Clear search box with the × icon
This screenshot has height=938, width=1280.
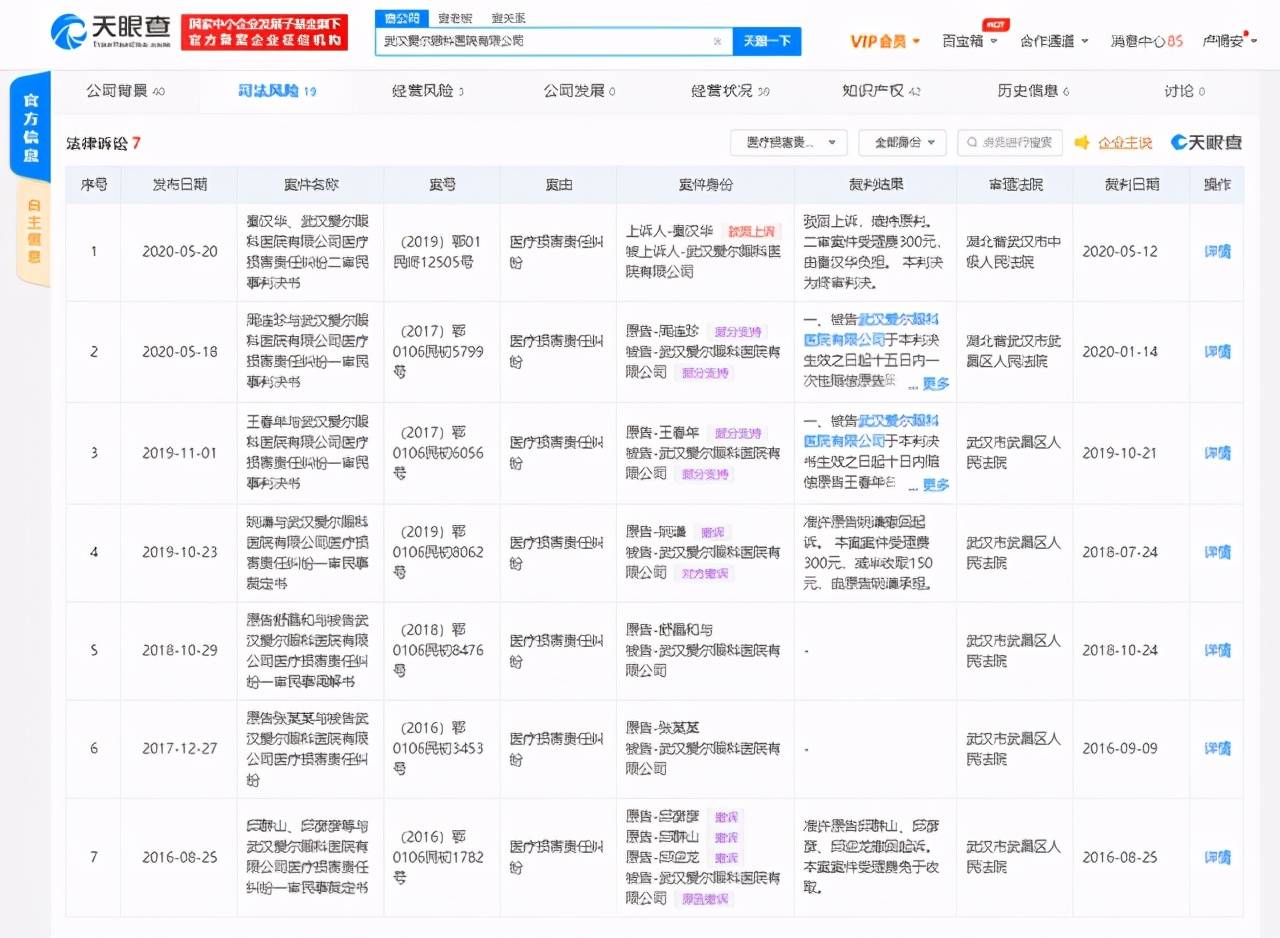point(717,43)
